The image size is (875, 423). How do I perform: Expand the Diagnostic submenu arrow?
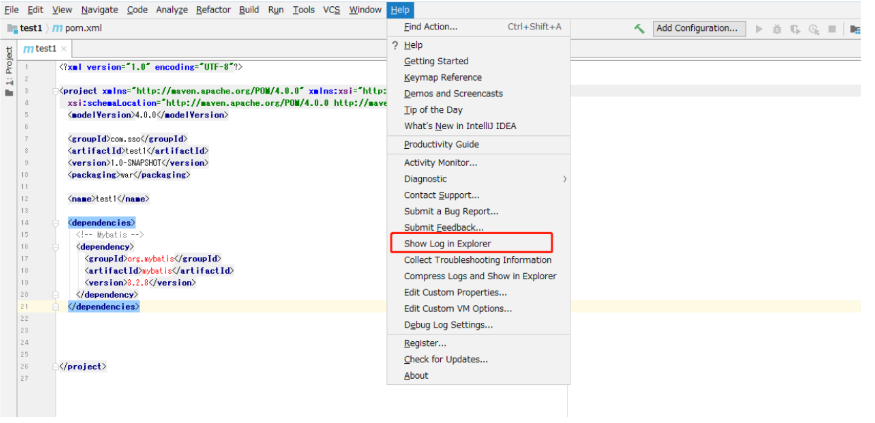[564, 179]
